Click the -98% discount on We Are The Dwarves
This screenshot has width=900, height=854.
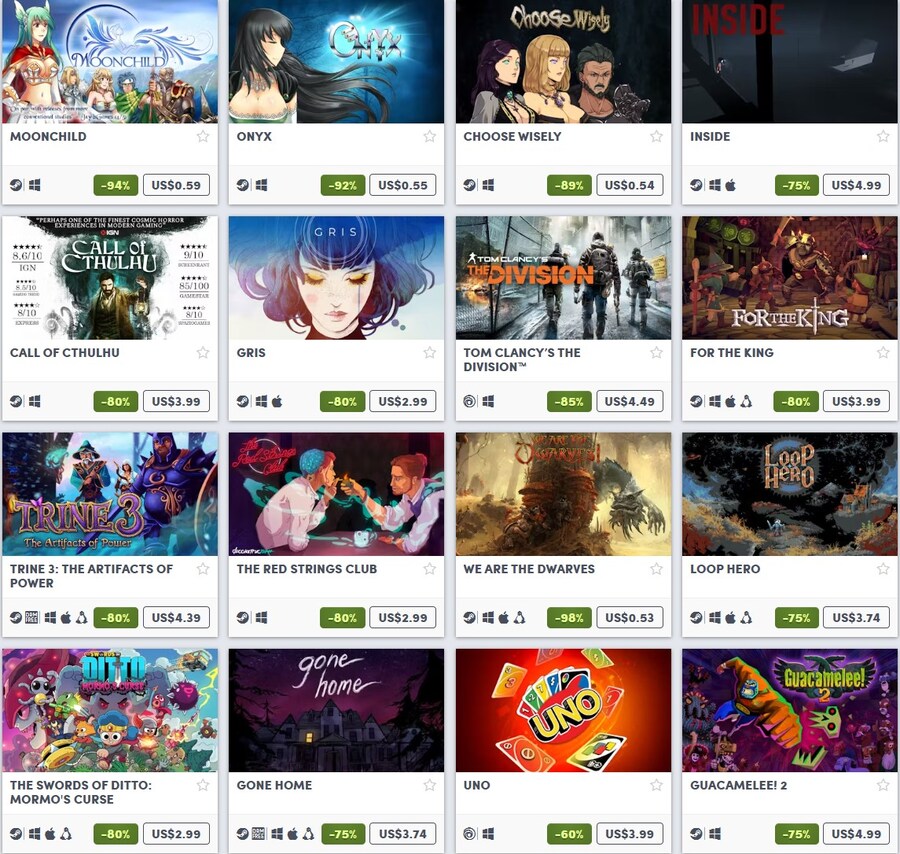pos(569,618)
